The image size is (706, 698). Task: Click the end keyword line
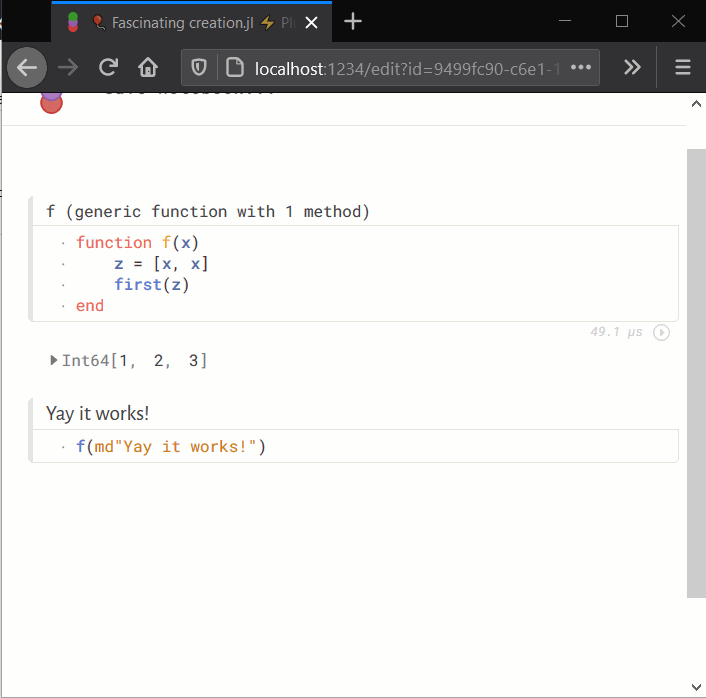(x=90, y=306)
